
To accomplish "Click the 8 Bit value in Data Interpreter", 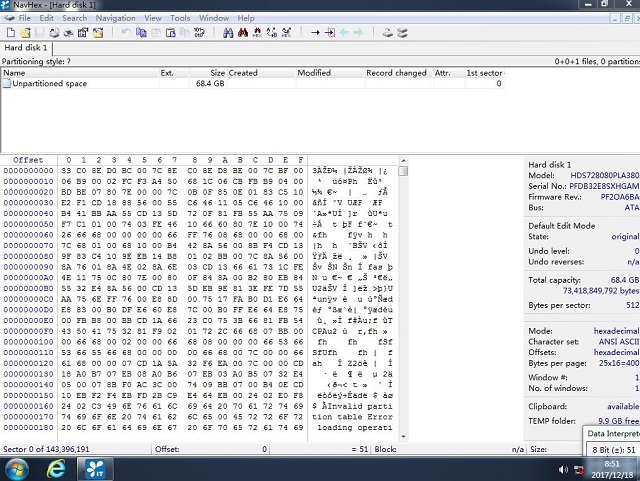I will coord(613,450).
